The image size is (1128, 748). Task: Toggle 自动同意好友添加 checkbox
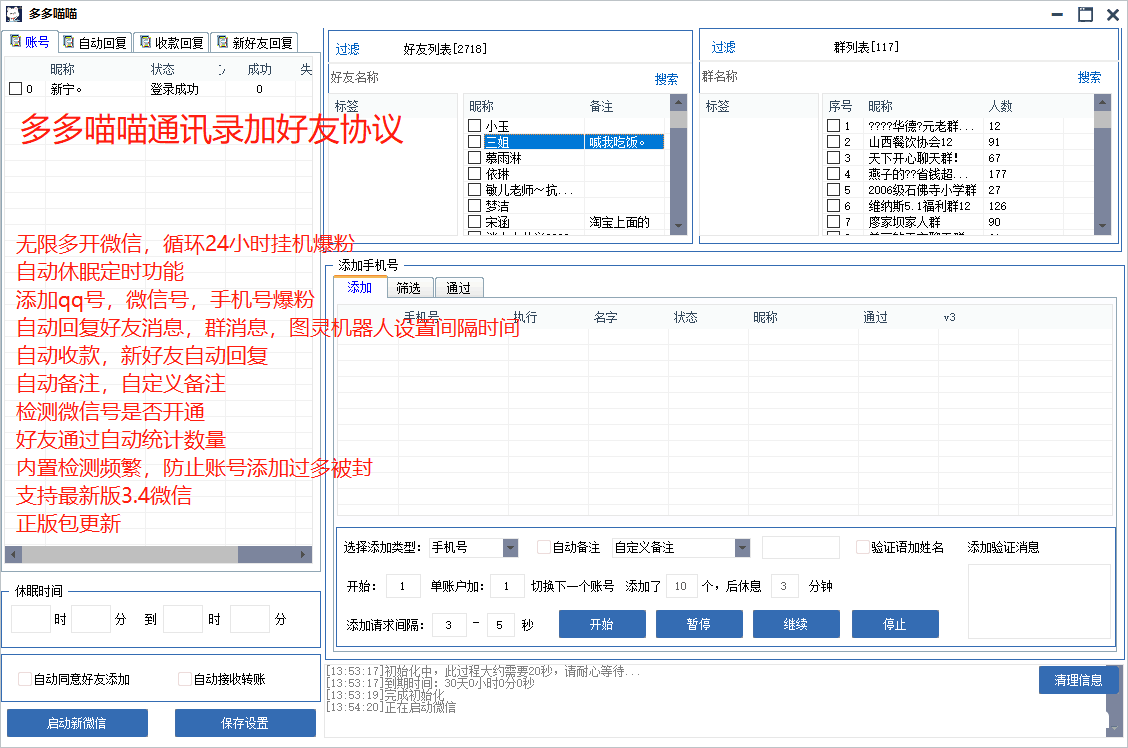pos(25,679)
